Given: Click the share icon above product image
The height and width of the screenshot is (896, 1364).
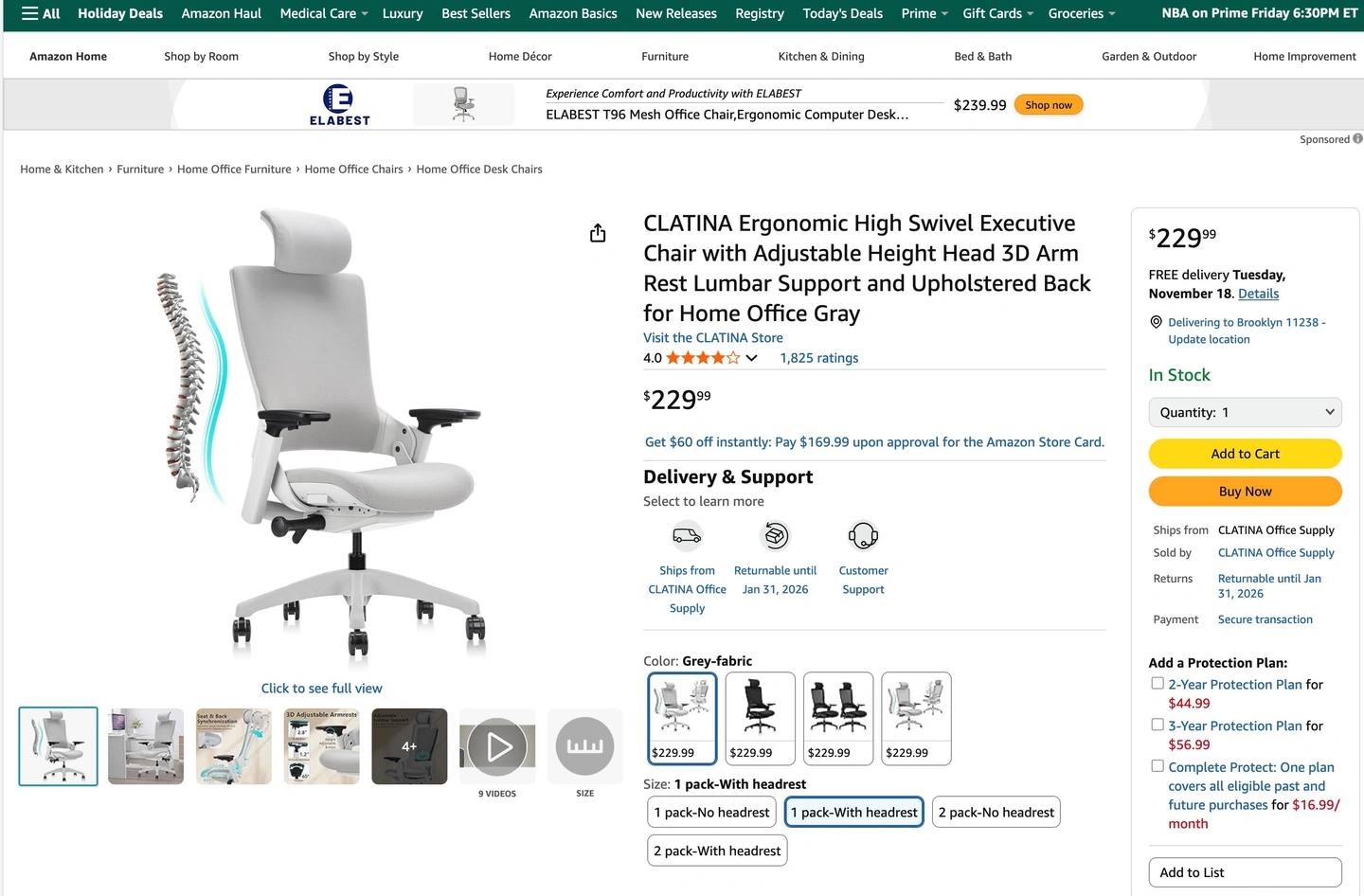Looking at the screenshot, I should (598, 233).
